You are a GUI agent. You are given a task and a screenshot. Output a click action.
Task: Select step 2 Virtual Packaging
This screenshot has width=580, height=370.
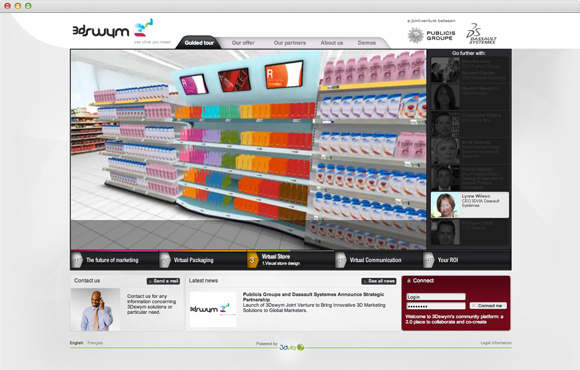pyautogui.click(x=202, y=260)
